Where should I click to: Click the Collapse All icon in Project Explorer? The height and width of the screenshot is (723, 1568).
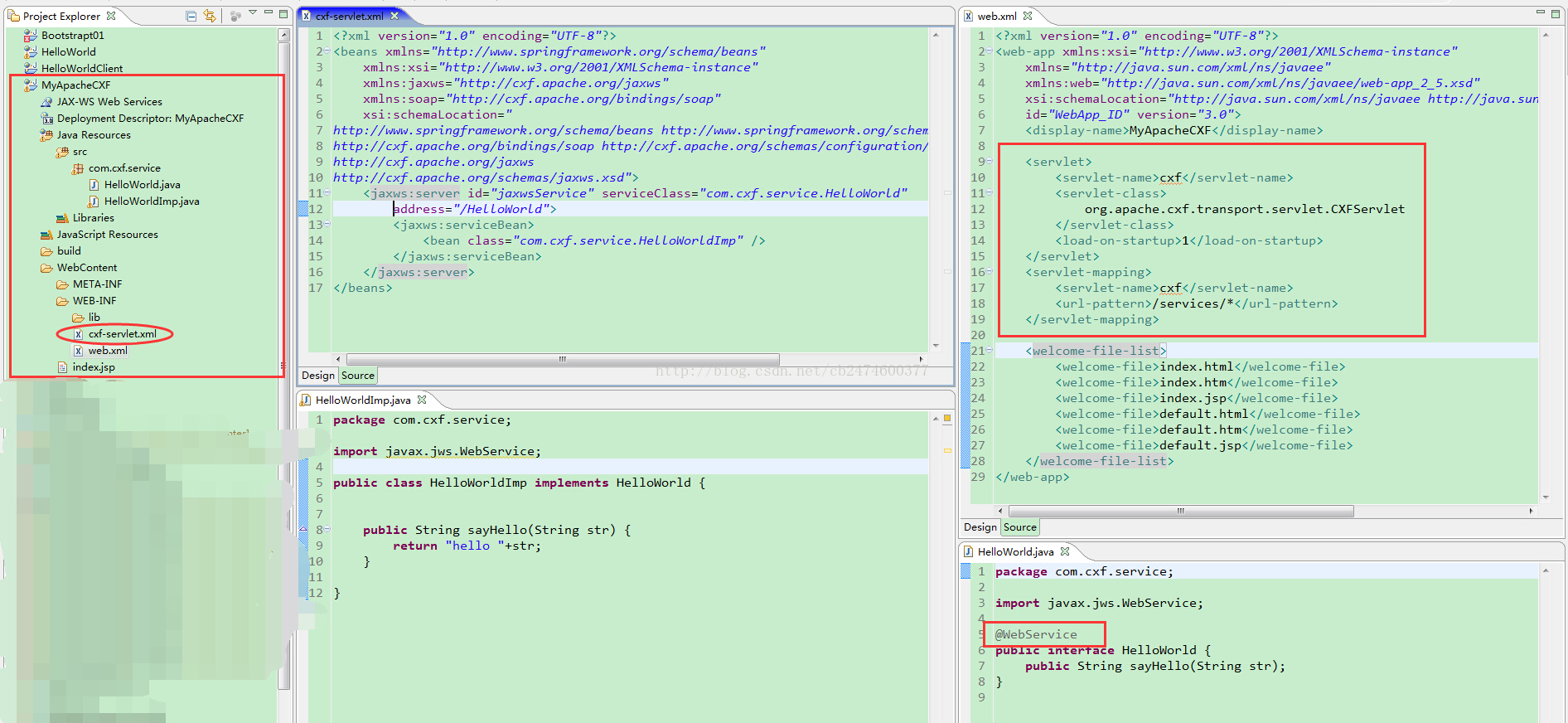pos(191,16)
